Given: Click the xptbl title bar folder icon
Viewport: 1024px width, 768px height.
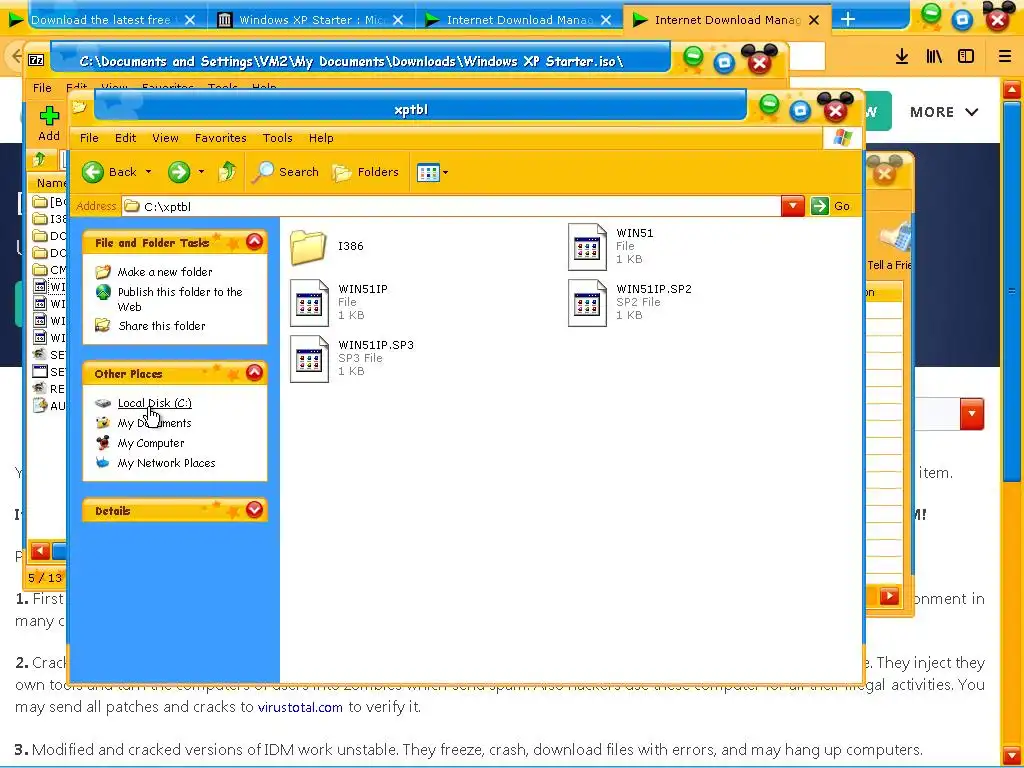Looking at the screenshot, I should click(x=80, y=107).
